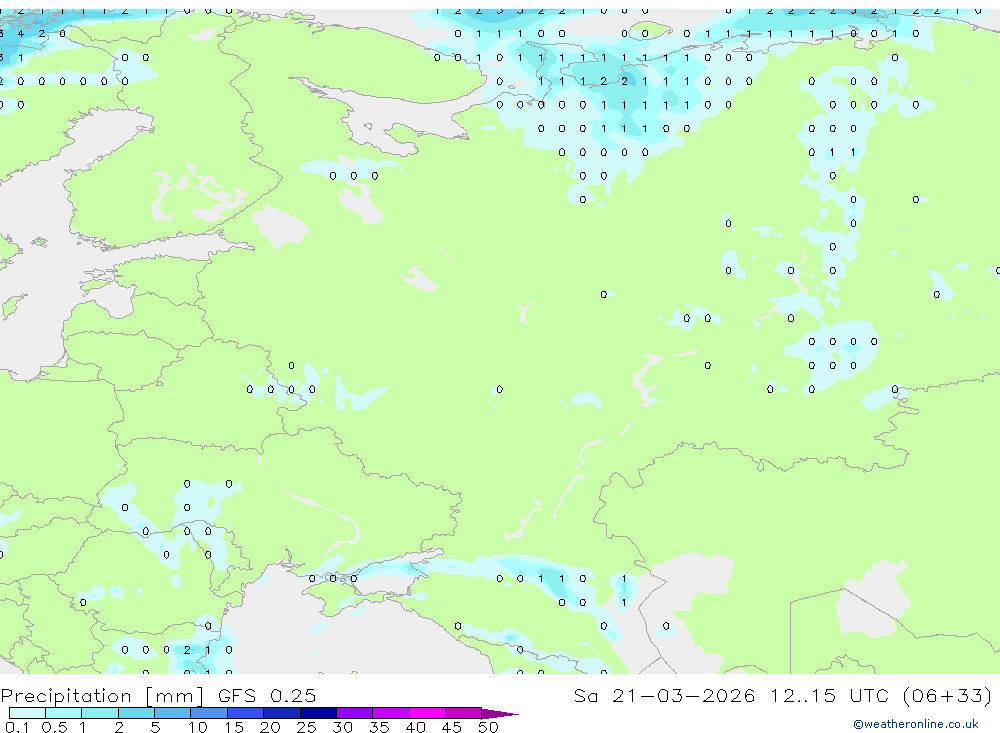This screenshot has height=733, width=1000.
Task: Select the '40' legend scale label
Action: pos(415,727)
